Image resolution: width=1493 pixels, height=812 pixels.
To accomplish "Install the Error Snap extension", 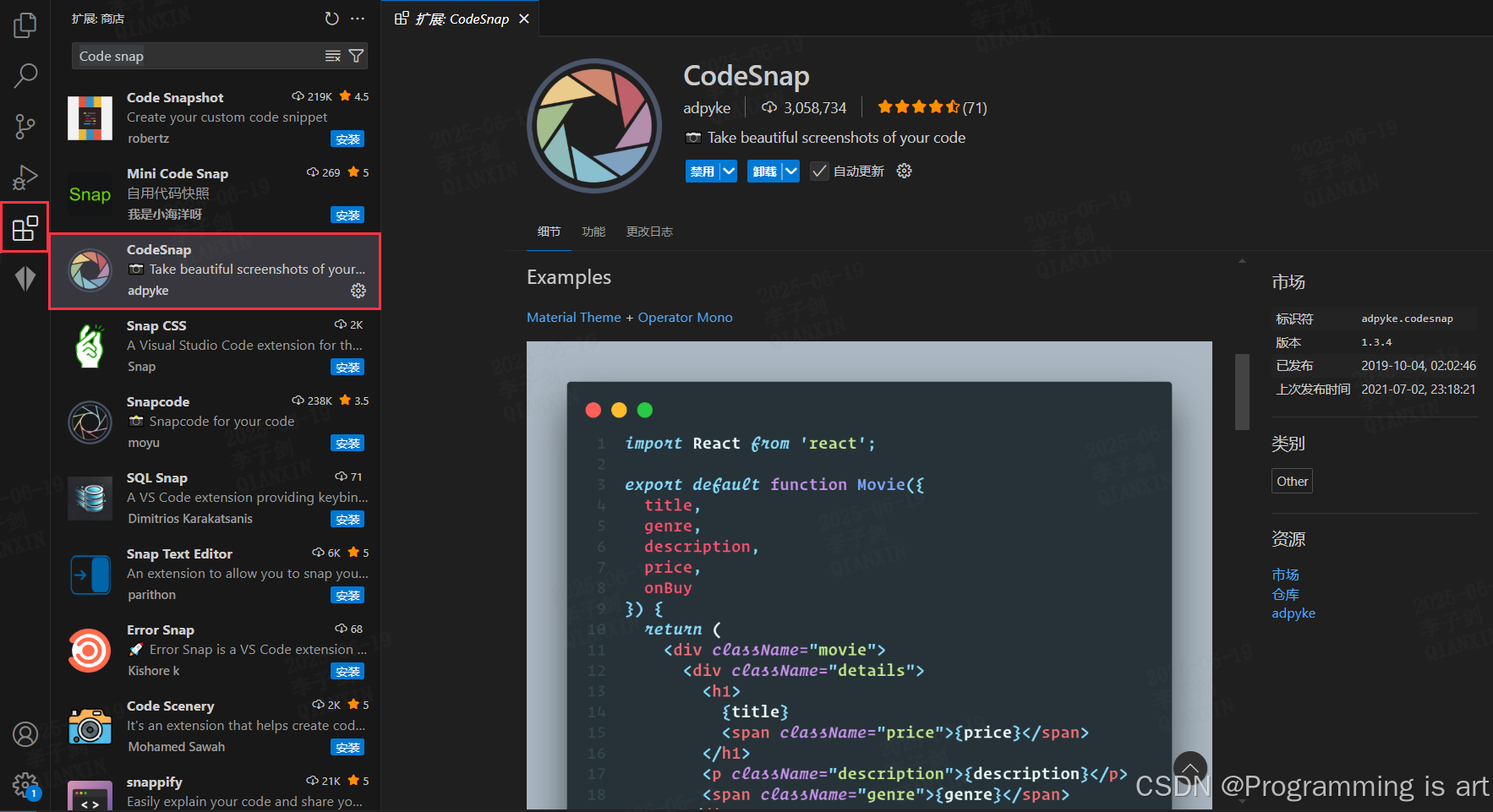I will (347, 672).
